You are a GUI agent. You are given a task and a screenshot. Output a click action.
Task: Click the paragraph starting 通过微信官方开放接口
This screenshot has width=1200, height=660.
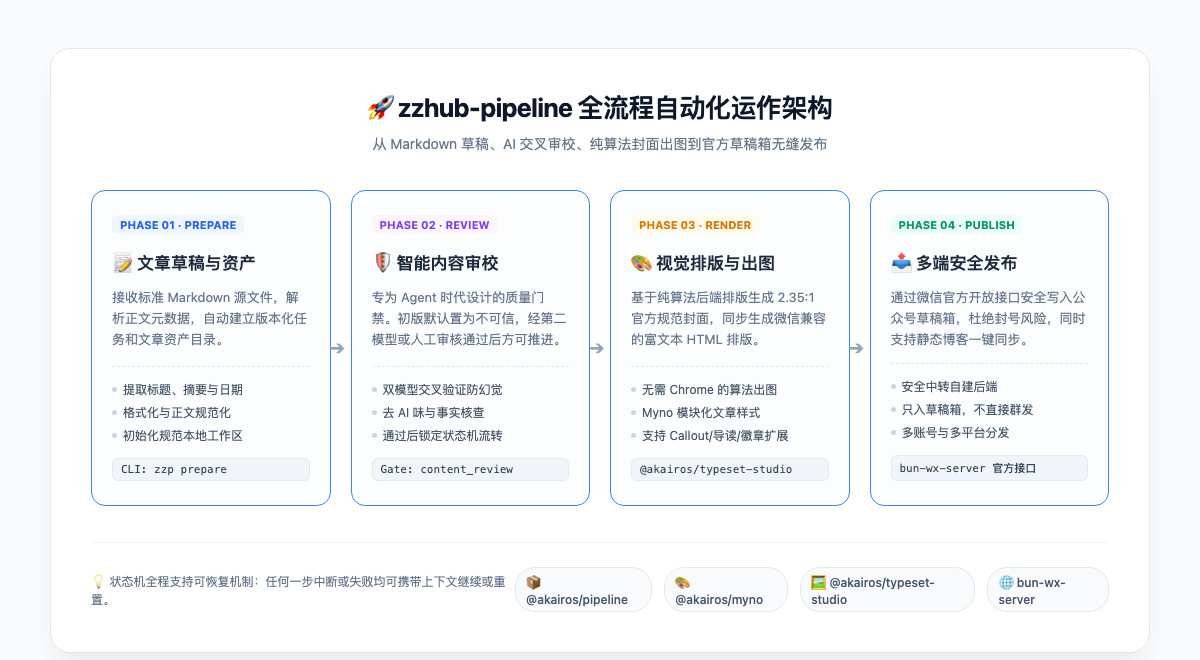(989, 318)
